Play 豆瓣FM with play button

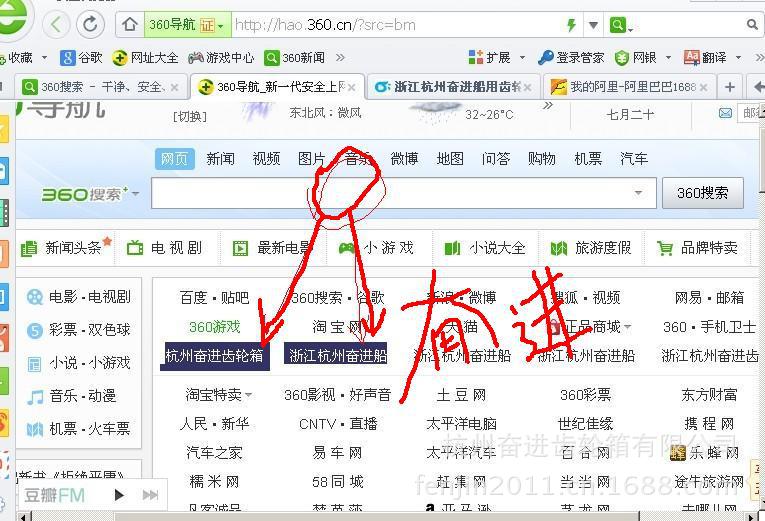tap(119, 495)
